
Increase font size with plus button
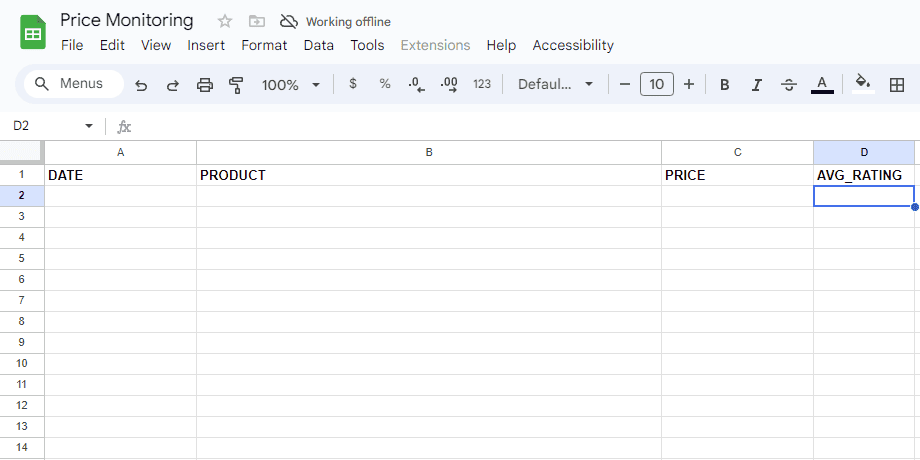click(x=689, y=84)
